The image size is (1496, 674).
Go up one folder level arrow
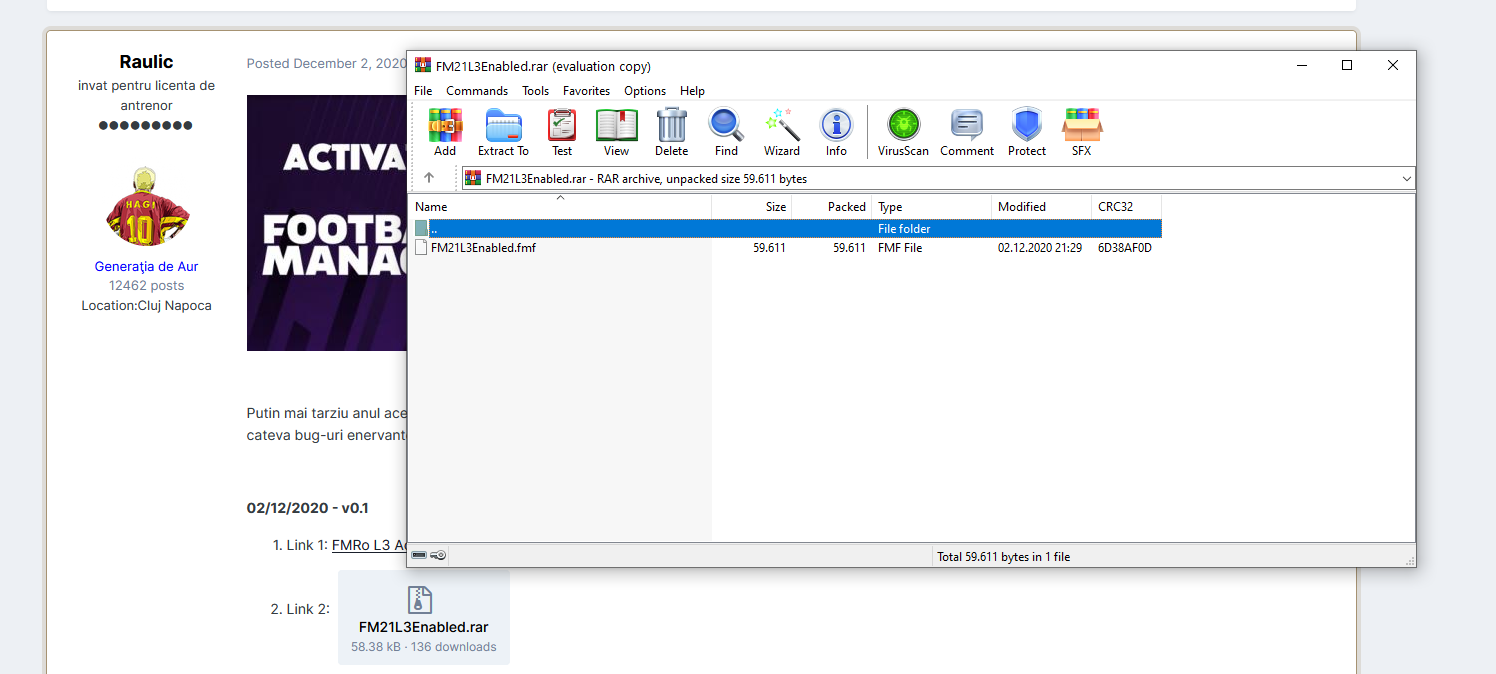coord(429,178)
